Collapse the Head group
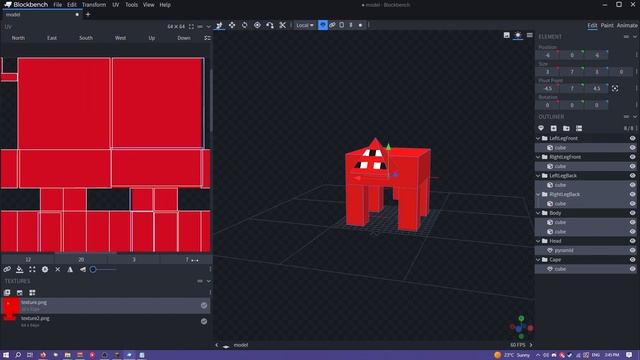640x360 pixels. (538, 241)
